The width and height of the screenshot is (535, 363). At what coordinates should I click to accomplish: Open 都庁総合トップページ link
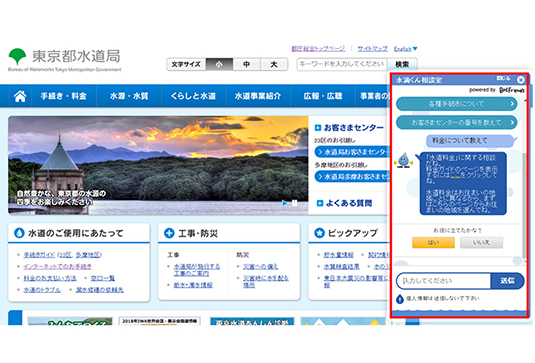click(x=318, y=49)
